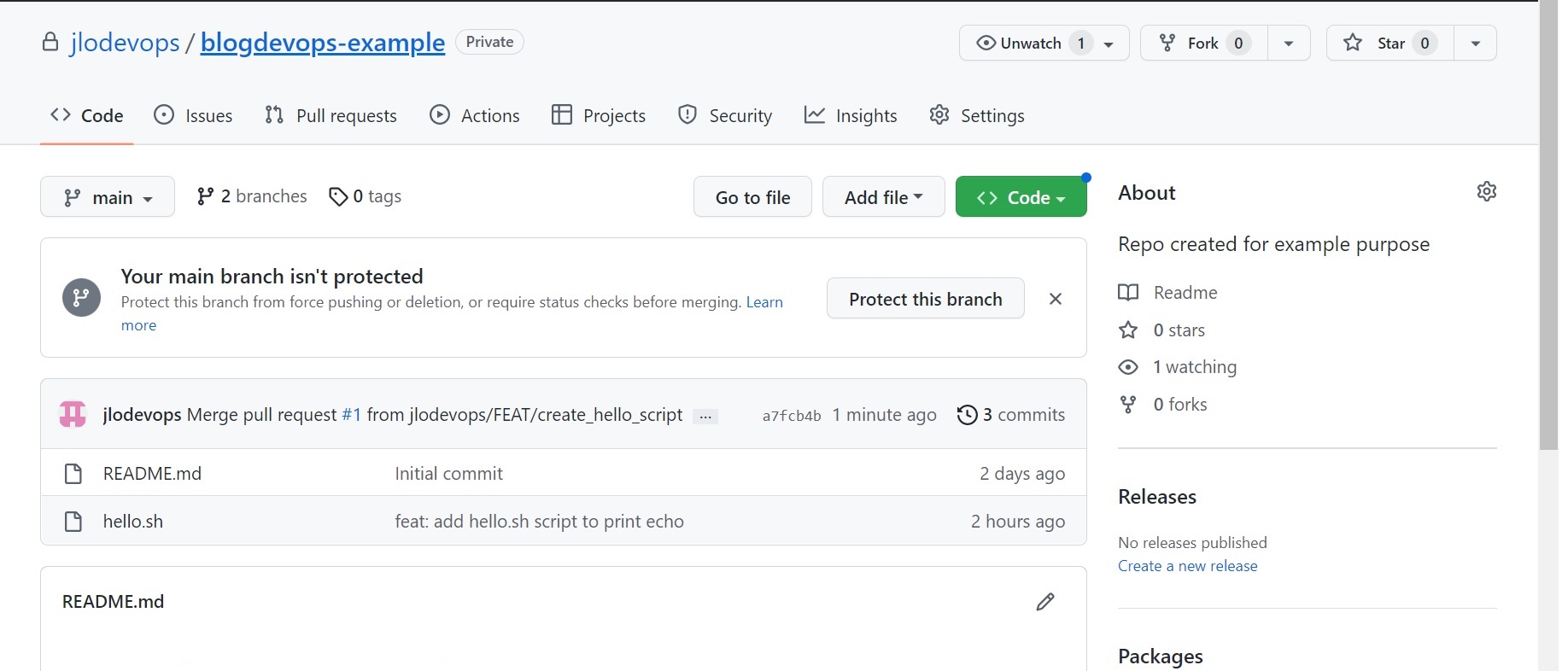Open pull request #1 link
1568x671 pixels.
coord(351,415)
